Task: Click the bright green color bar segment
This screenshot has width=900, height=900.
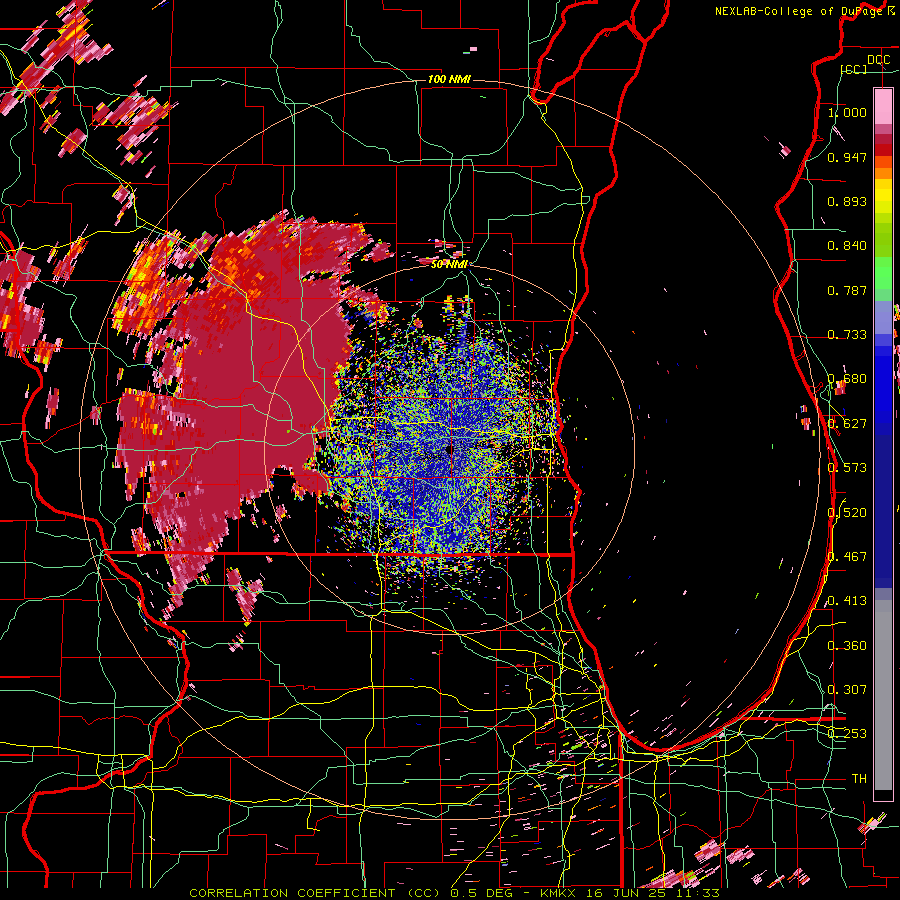Action: 883,273
